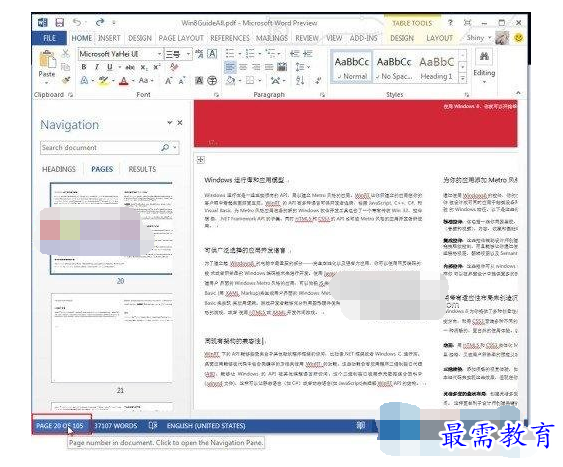This screenshot has width=563, height=467.
Task: Grow font size
Action: pos(168,81)
